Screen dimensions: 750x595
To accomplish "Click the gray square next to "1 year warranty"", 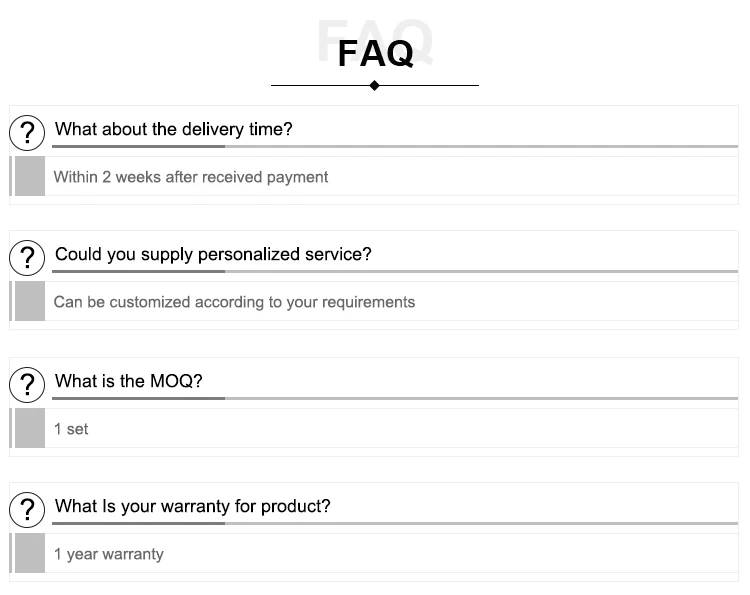I will (x=30, y=554).
